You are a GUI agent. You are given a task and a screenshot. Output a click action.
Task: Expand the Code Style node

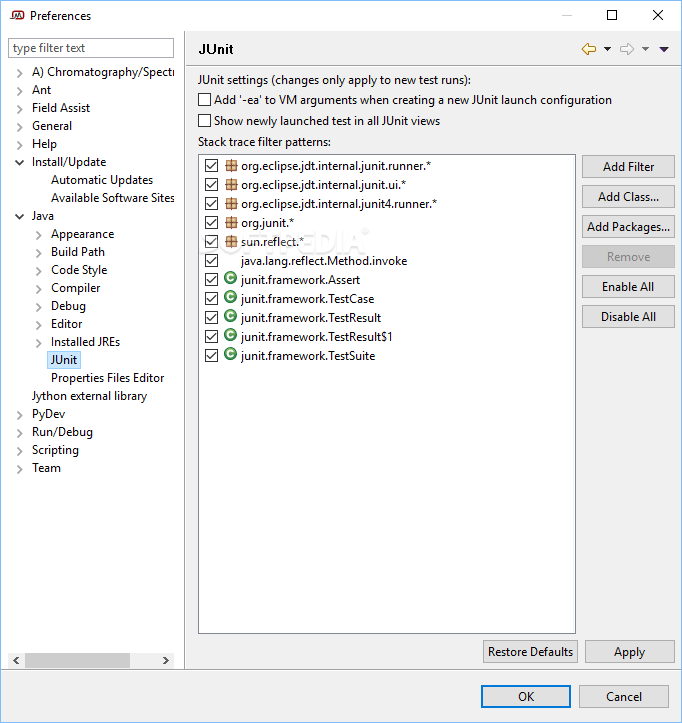(39, 271)
